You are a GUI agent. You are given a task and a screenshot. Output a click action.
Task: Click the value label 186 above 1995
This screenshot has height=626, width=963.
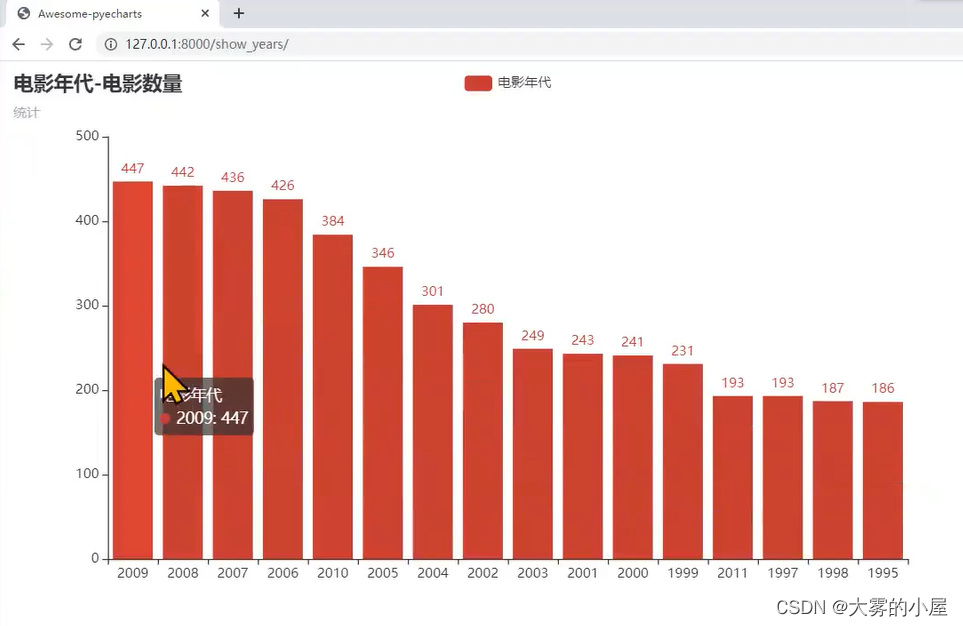(x=883, y=388)
